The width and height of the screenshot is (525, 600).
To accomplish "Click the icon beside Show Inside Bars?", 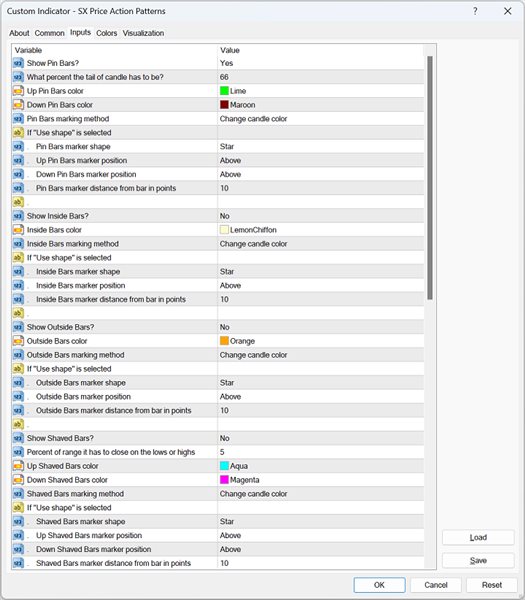I will tap(18, 216).
